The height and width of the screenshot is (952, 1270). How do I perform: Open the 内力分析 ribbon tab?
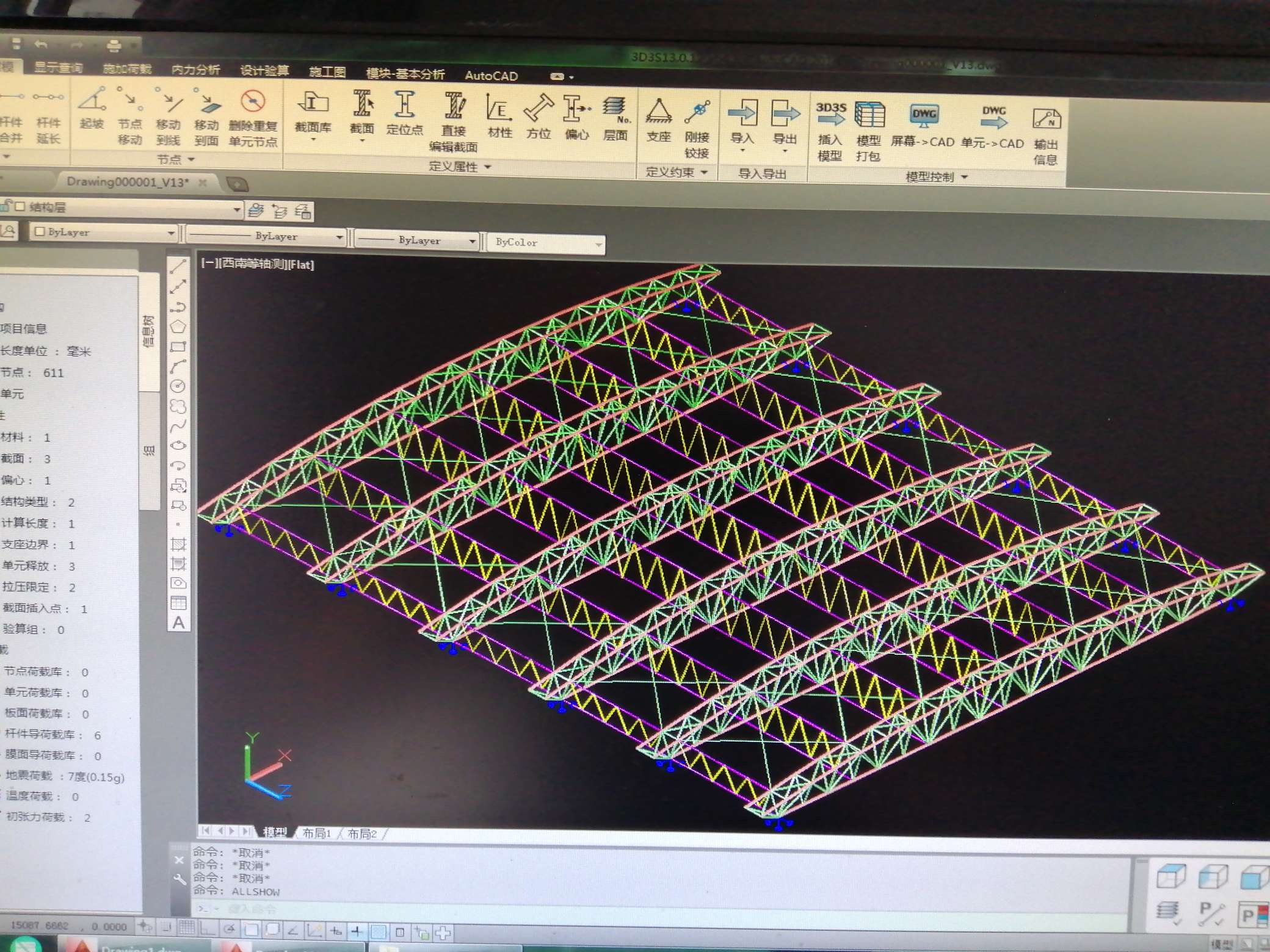coord(195,70)
